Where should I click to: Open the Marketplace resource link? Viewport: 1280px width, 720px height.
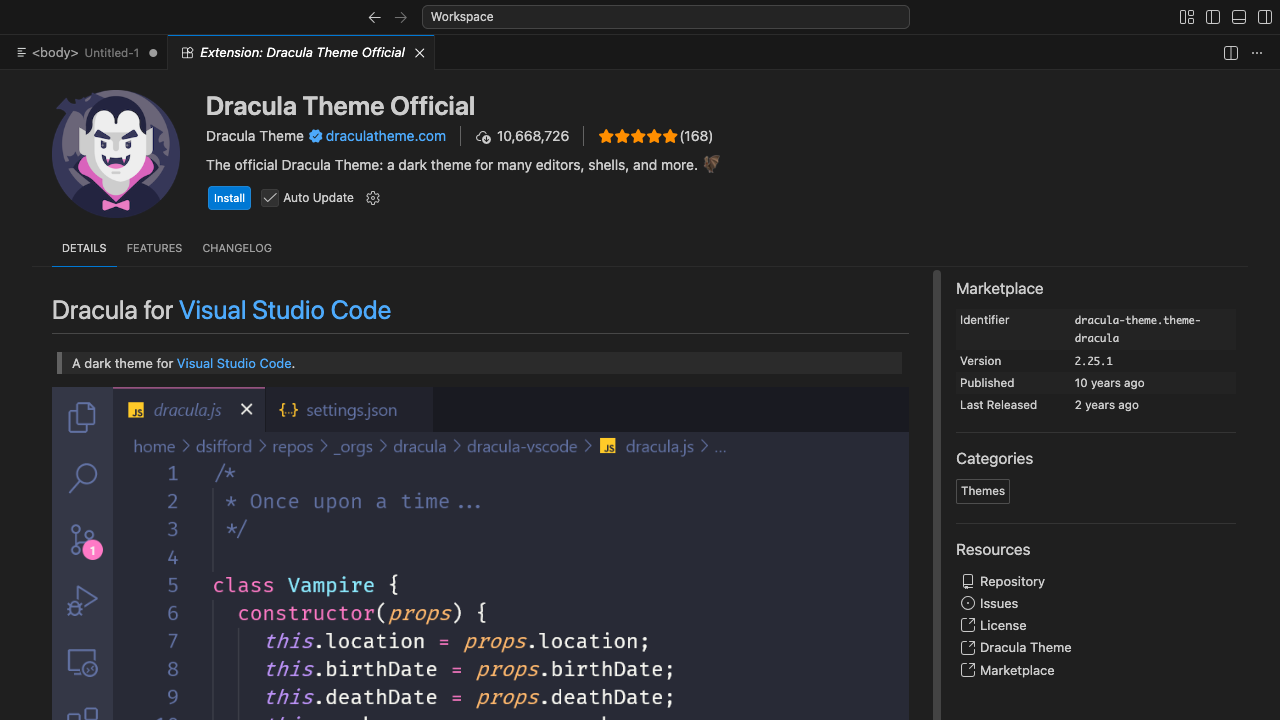pos(1017,670)
